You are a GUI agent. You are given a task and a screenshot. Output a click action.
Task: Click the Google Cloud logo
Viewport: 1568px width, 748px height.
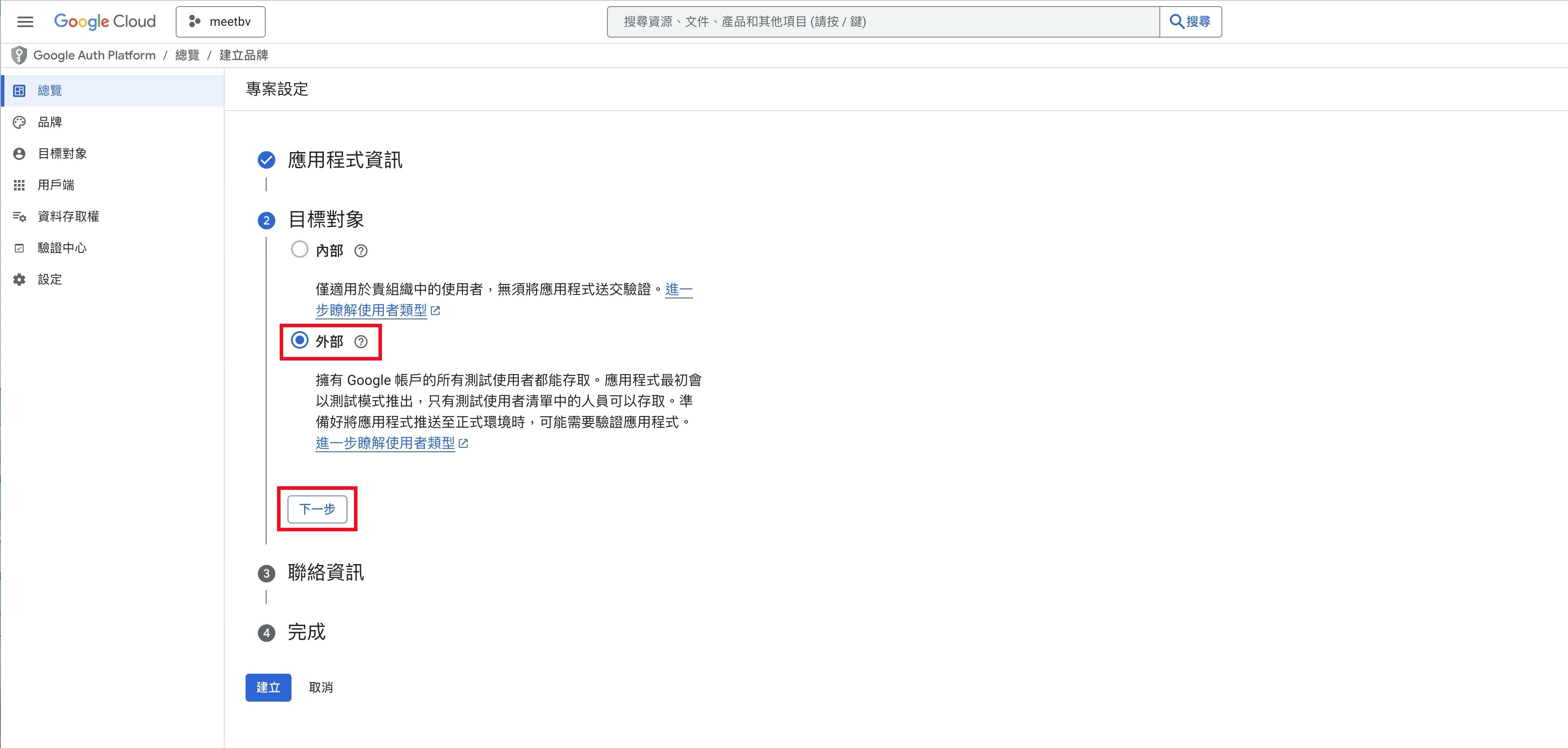pos(105,21)
